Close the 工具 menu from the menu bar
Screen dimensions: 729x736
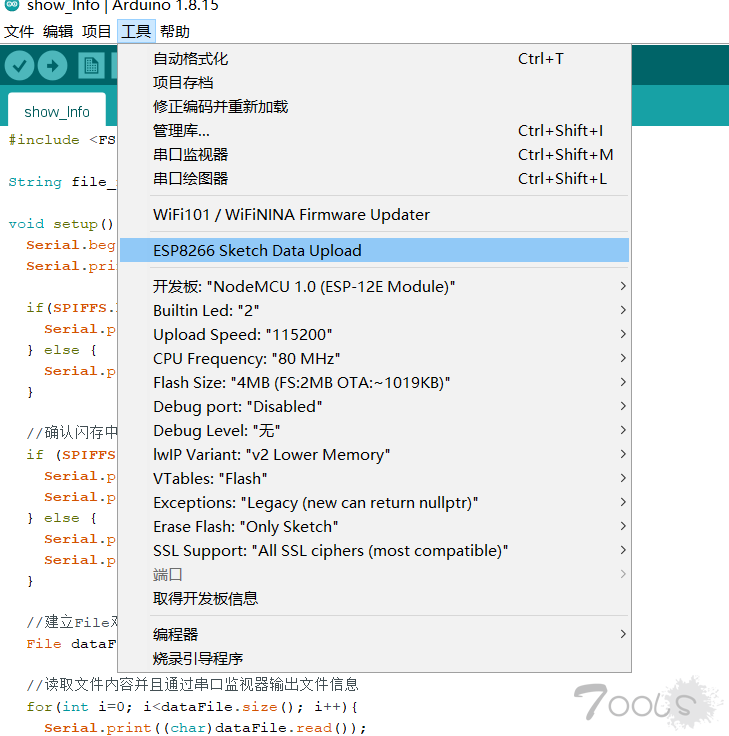click(x=136, y=31)
